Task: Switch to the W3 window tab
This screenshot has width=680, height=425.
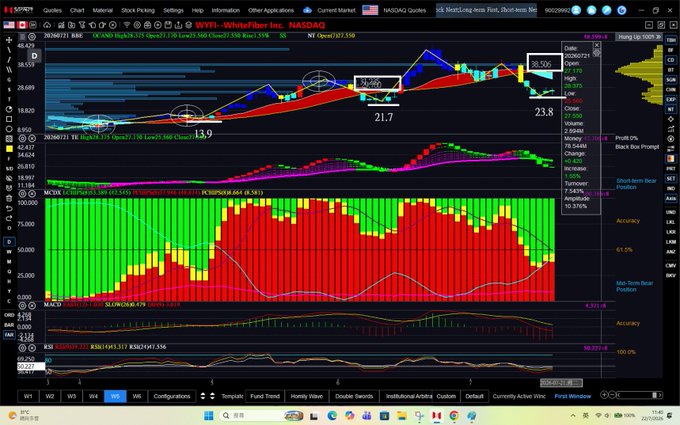Action: coord(72,396)
